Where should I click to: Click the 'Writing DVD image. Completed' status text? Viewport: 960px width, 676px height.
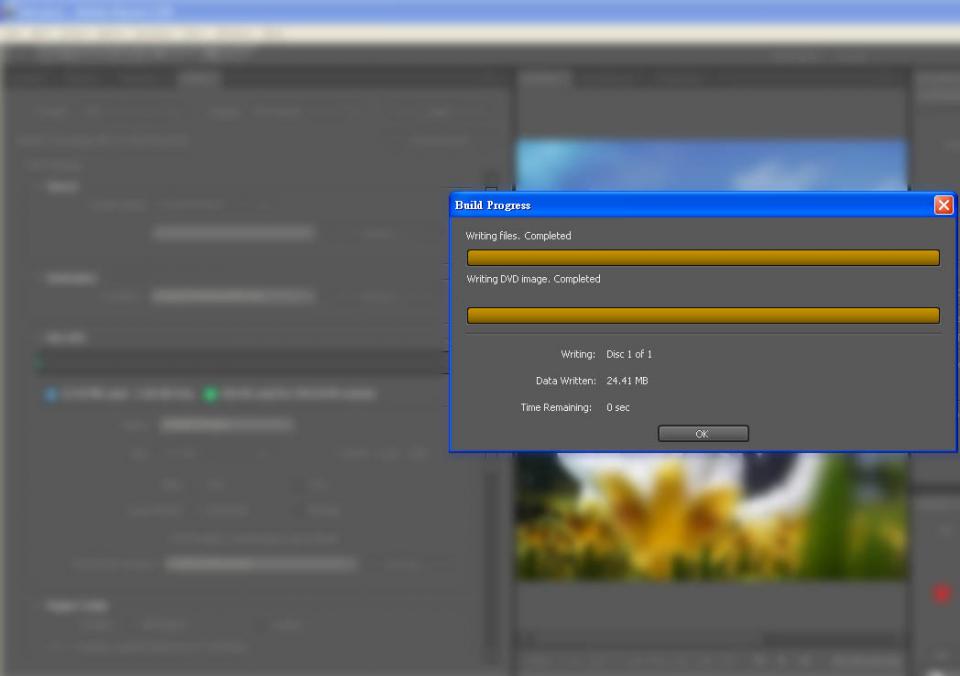pyautogui.click(x=533, y=279)
